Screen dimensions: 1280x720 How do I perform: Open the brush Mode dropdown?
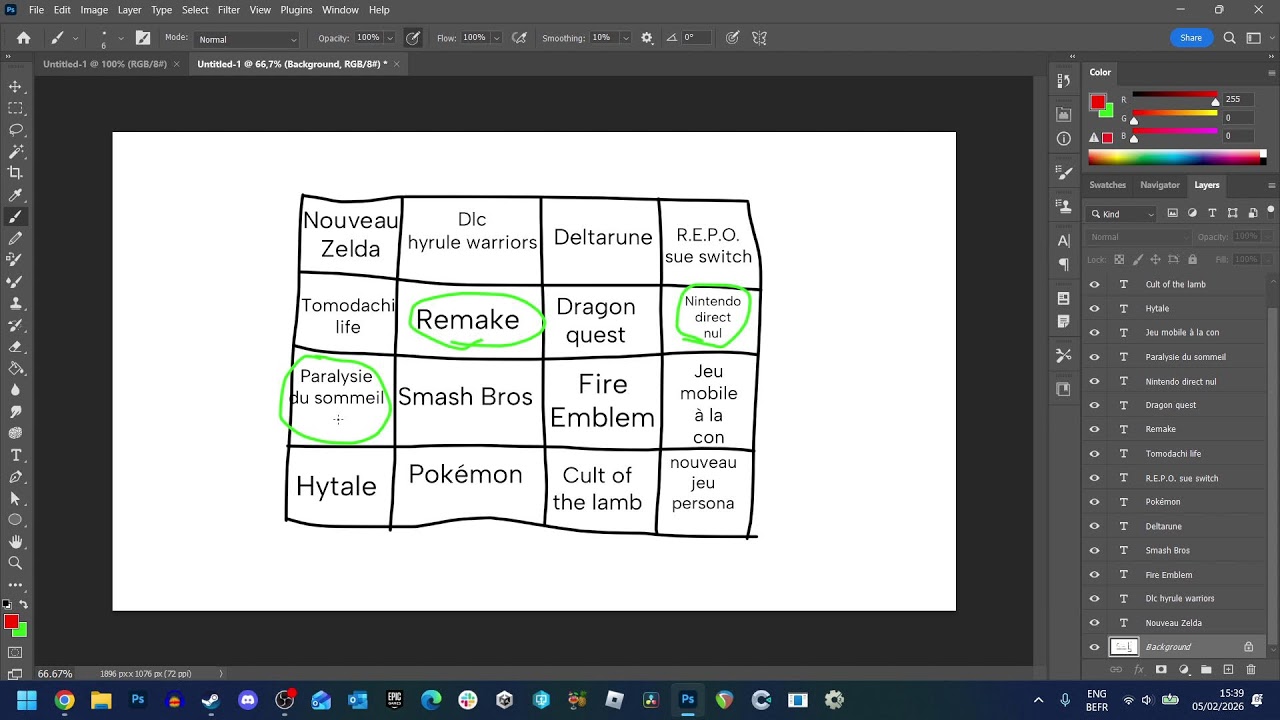tap(247, 39)
